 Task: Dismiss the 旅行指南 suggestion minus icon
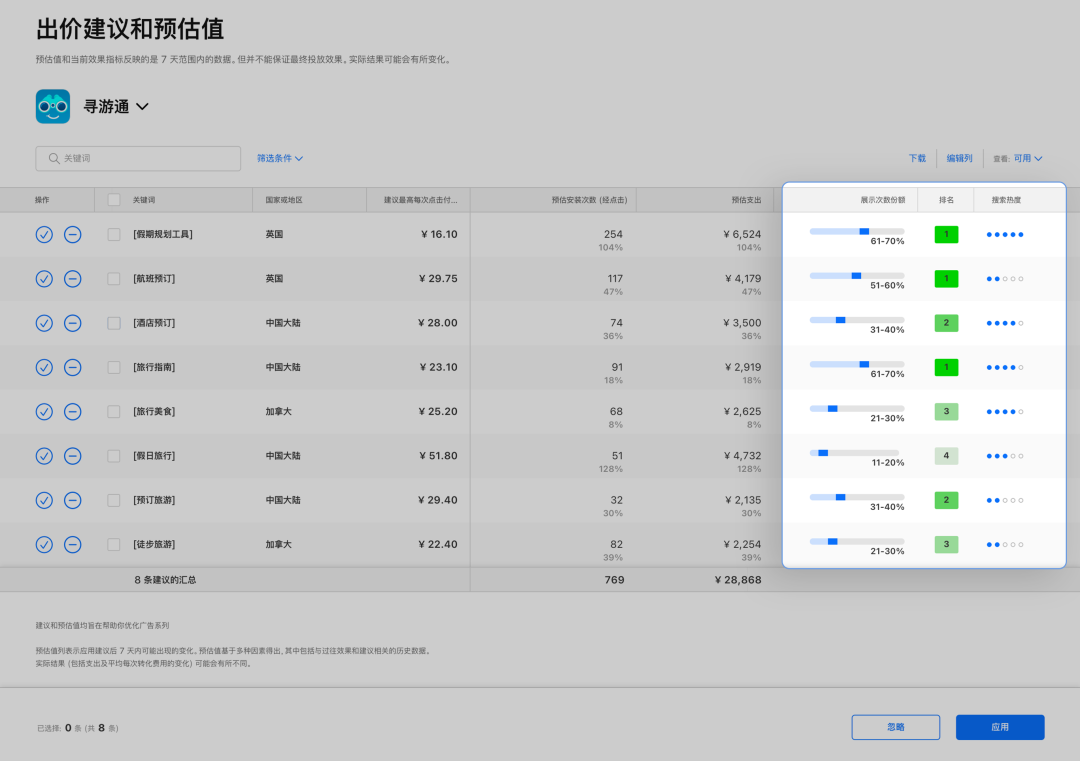[72, 368]
